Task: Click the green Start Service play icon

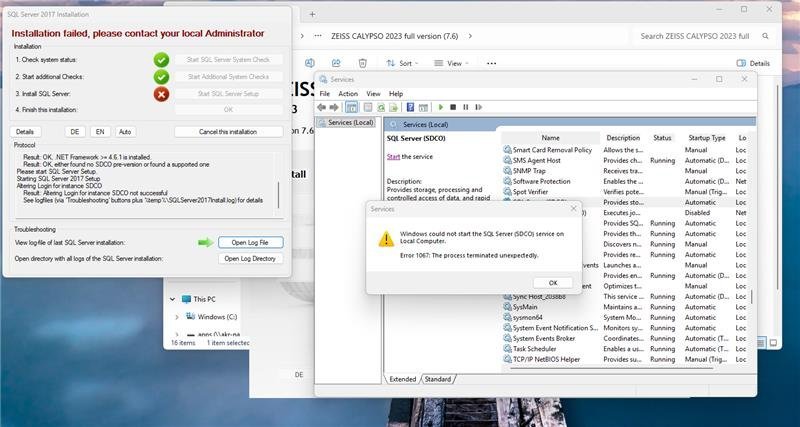Action: point(441,107)
